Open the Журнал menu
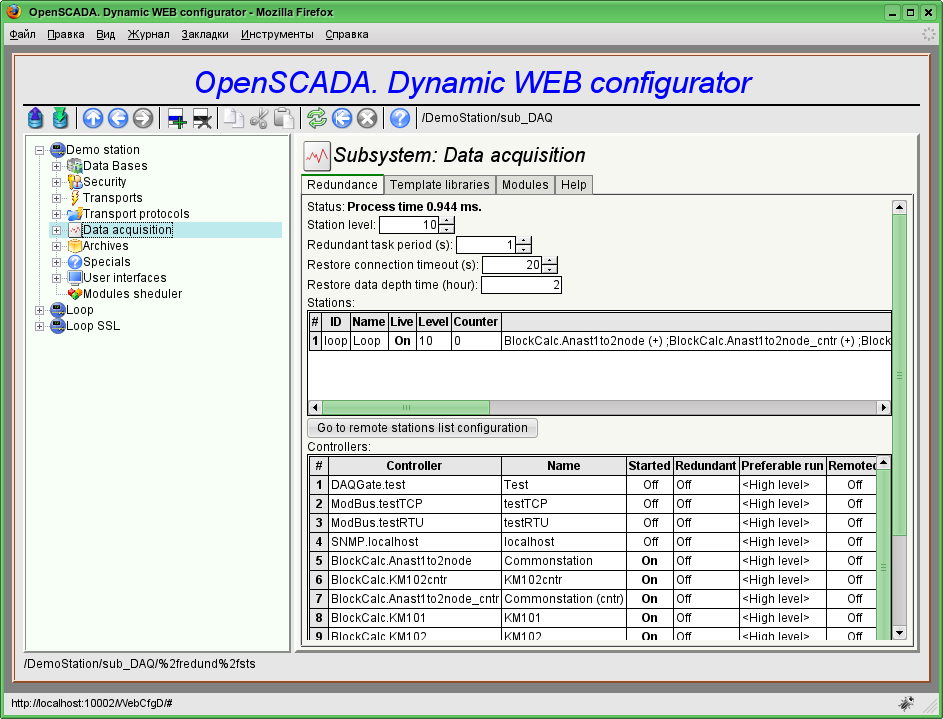The height and width of the screenshot is (719, 943). click(x=148, y=34)
